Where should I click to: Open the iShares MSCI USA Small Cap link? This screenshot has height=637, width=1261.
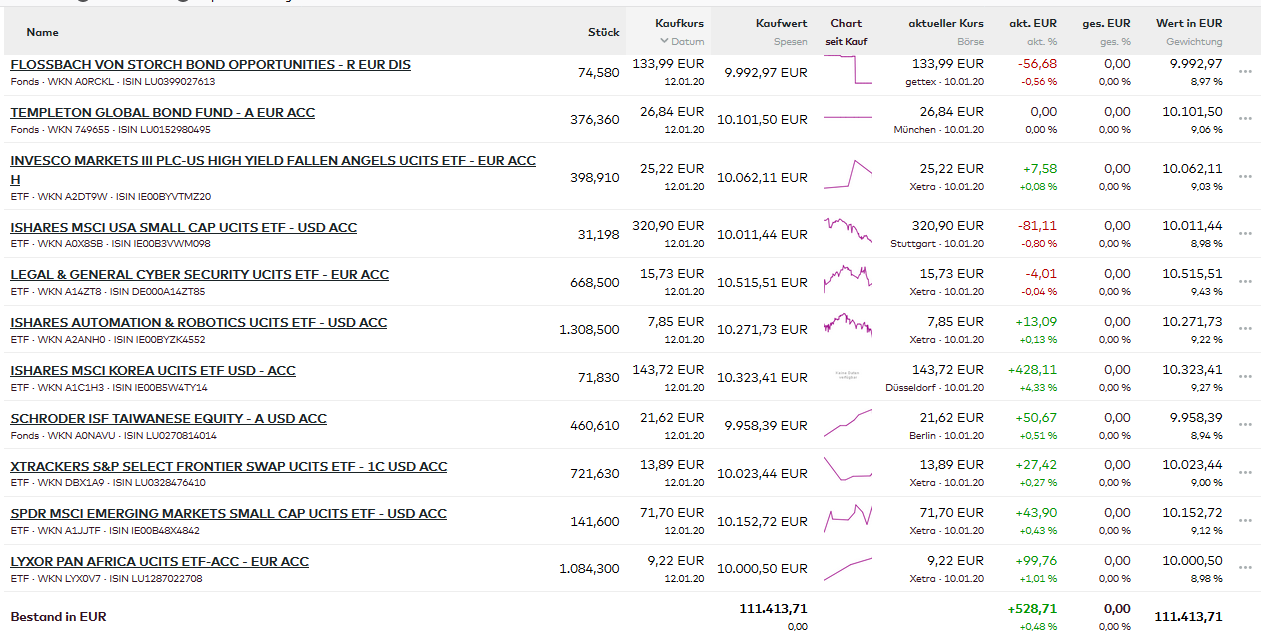183,227
